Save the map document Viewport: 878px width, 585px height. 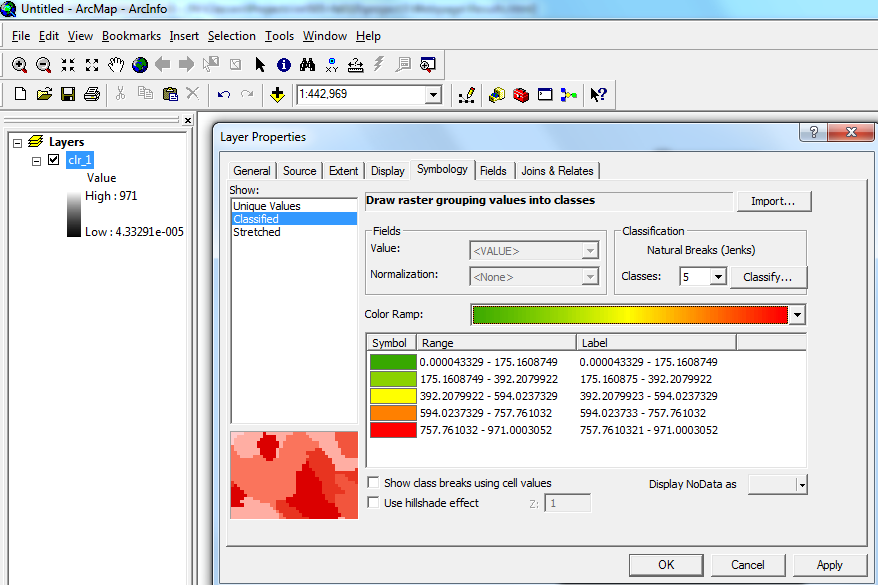tap(68, 95)
